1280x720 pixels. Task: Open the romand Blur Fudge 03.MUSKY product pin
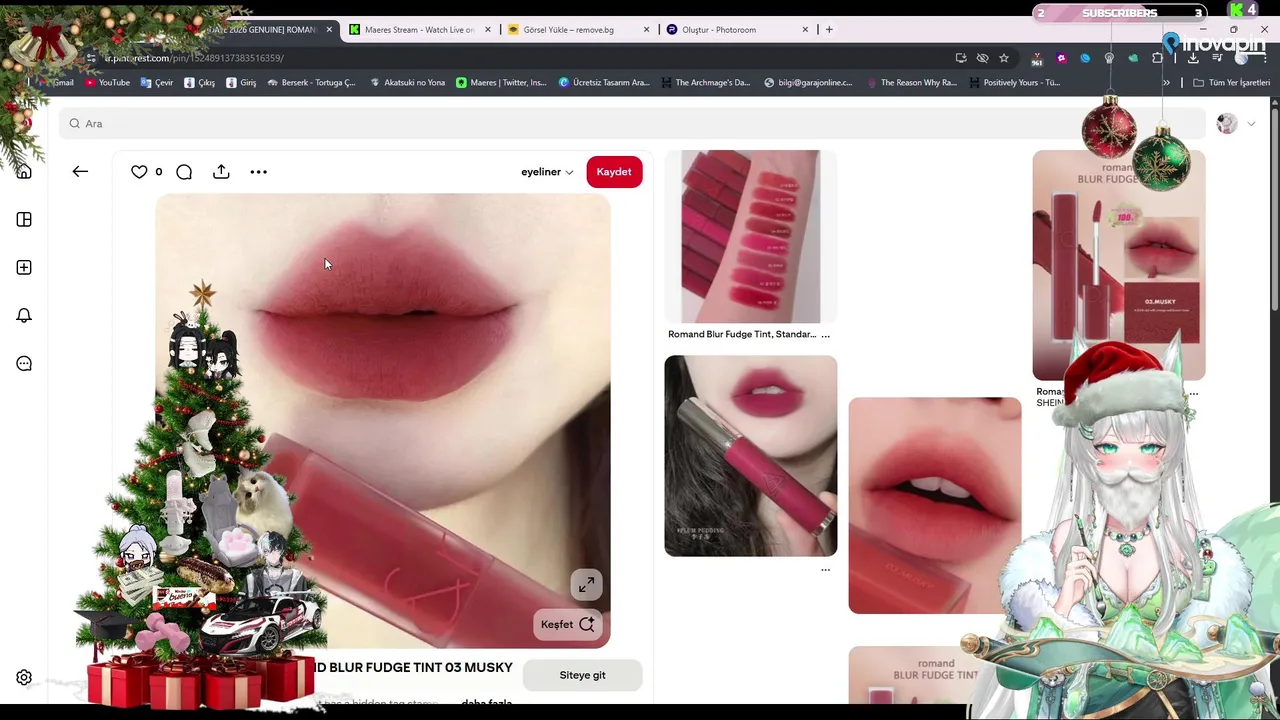[1119, 265]
